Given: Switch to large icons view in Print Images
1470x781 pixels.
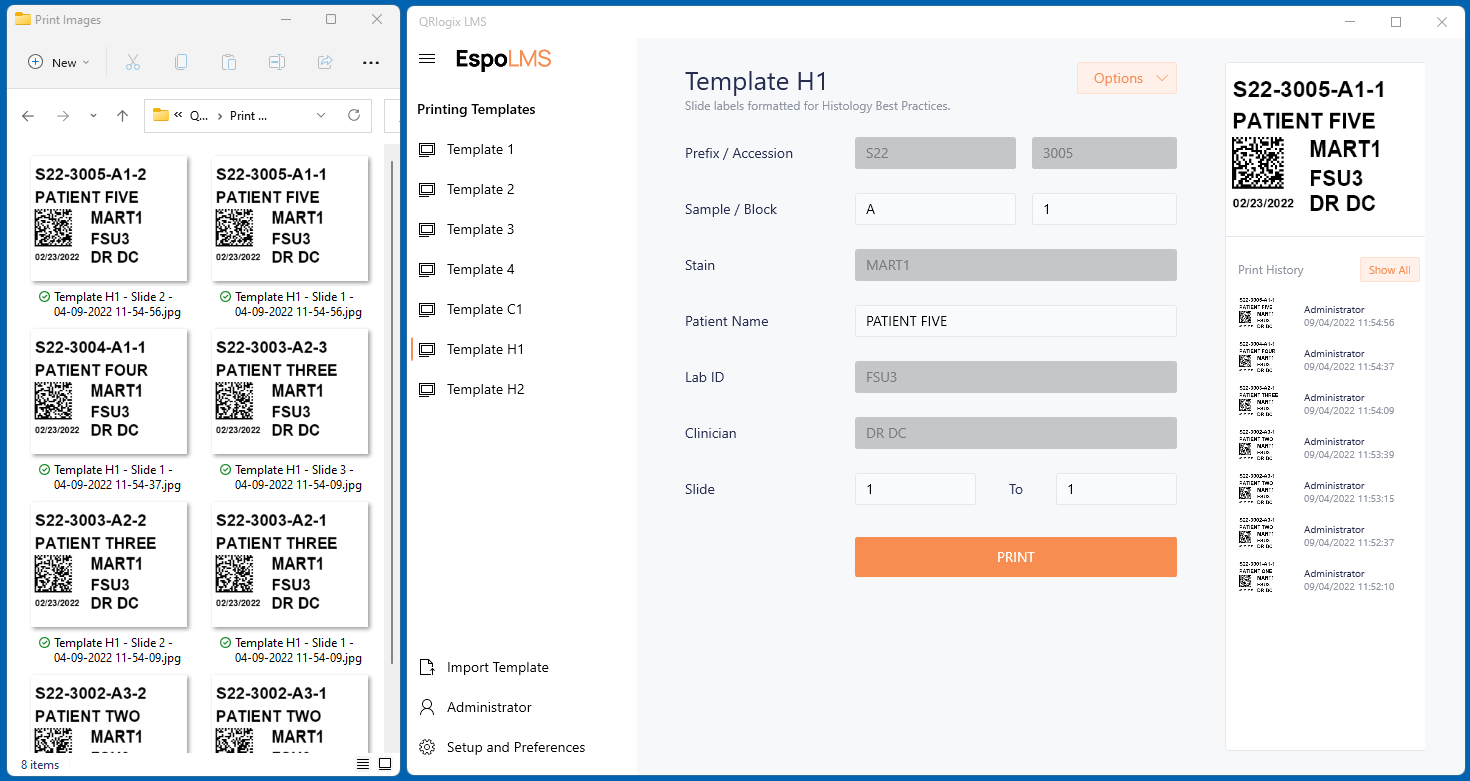Looking at the screenshot, I should (x=385, y=764).
